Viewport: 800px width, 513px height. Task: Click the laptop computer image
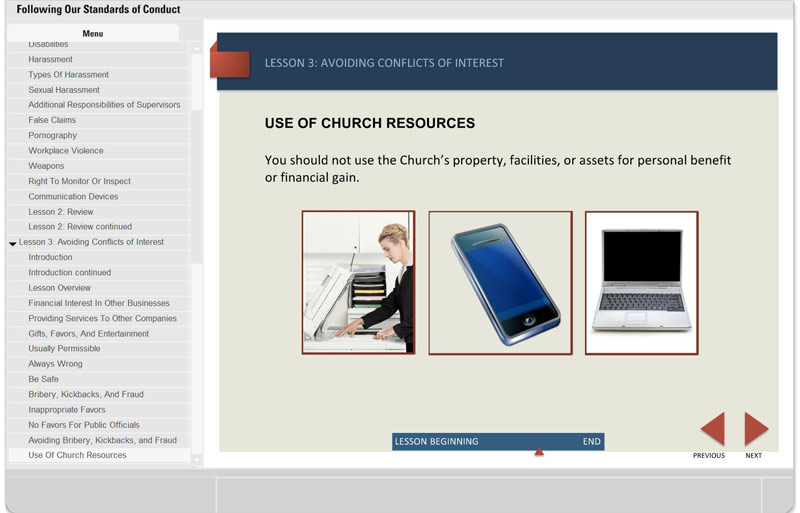click(641, 282)
